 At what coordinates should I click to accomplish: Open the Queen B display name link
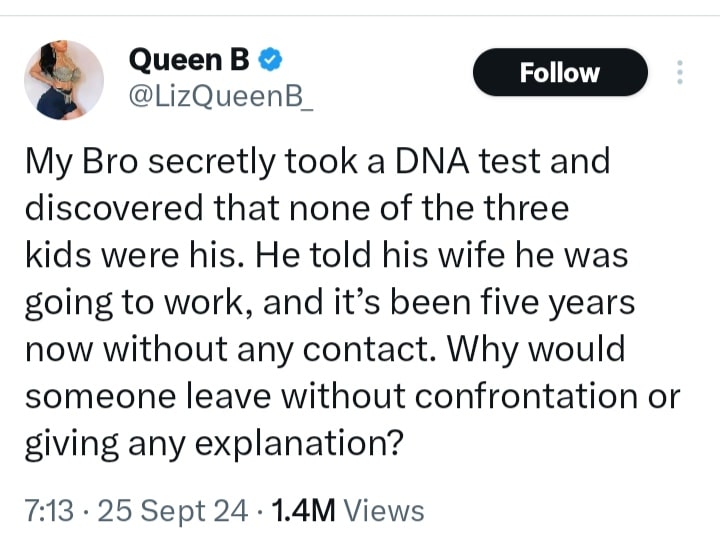tap(189, 62)
